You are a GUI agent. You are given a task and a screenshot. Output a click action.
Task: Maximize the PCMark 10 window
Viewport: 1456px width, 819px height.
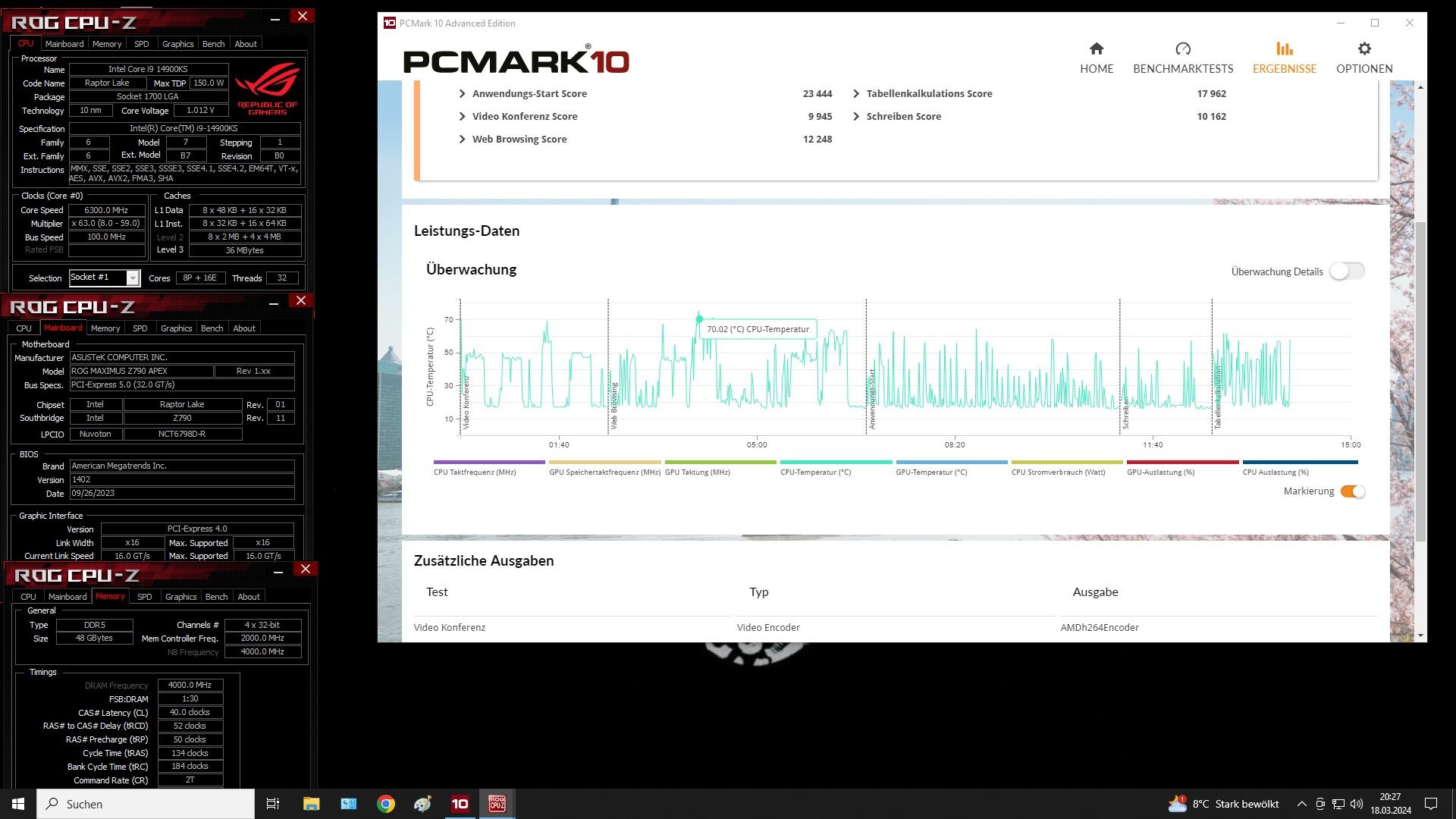click(1375, 23)
